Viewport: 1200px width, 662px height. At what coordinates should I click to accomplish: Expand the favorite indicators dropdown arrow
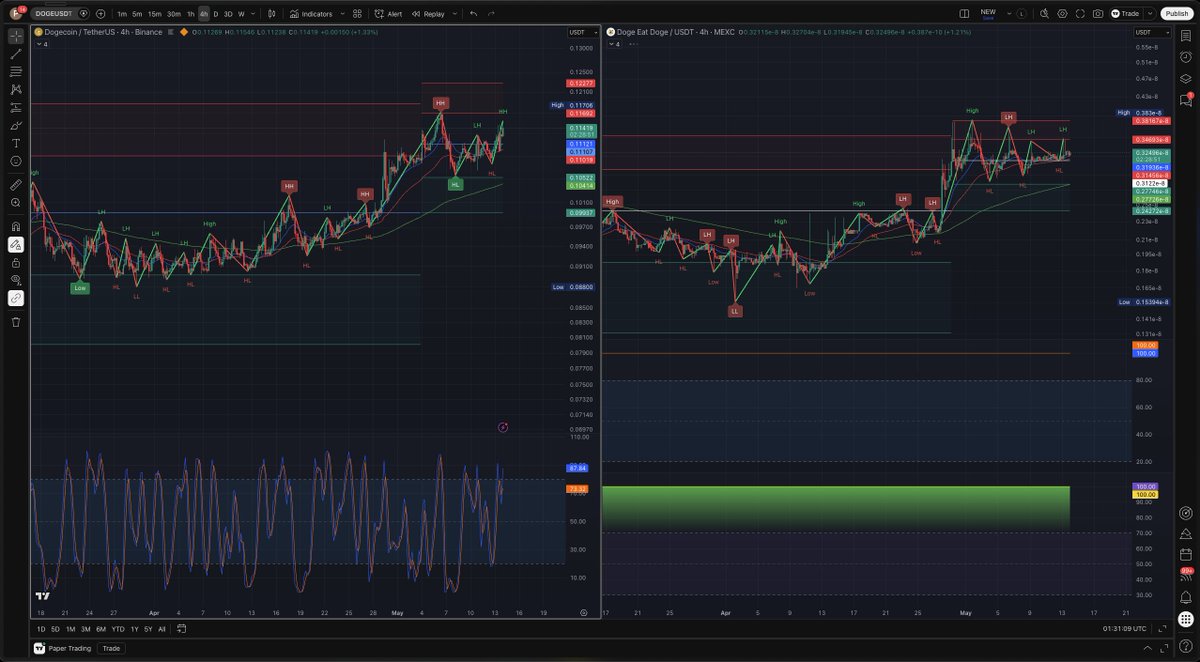pos(343,14)
